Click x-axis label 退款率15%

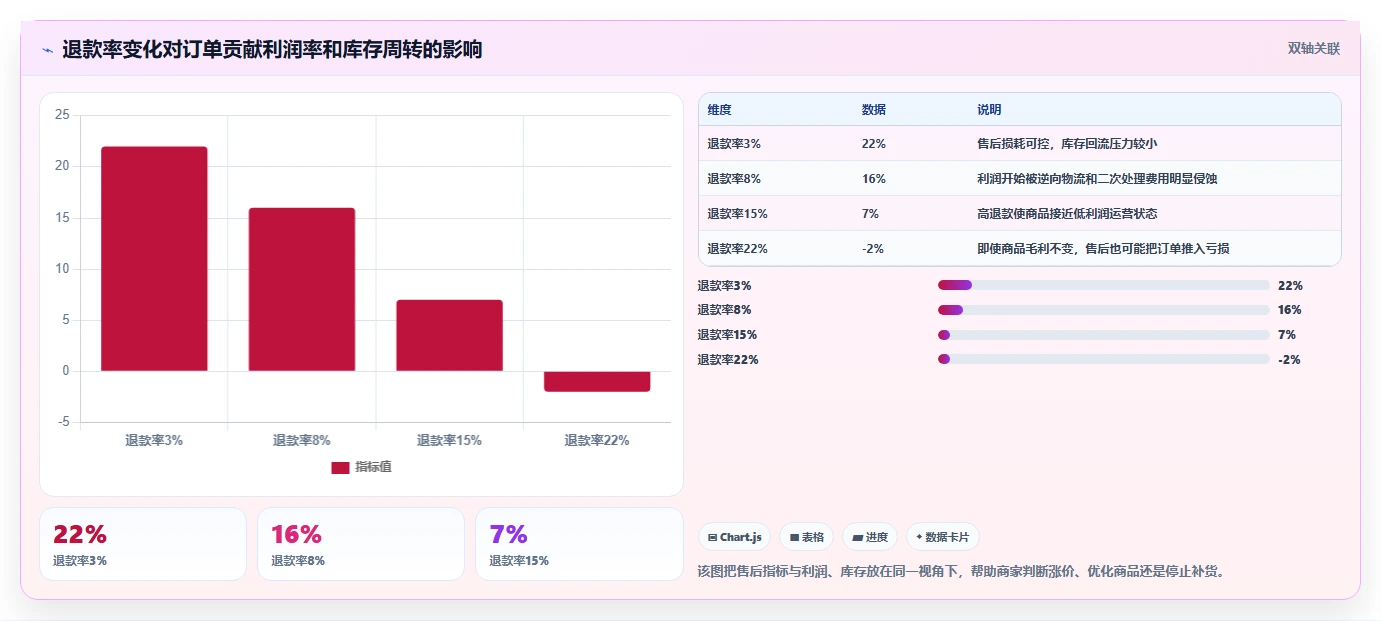449,440
